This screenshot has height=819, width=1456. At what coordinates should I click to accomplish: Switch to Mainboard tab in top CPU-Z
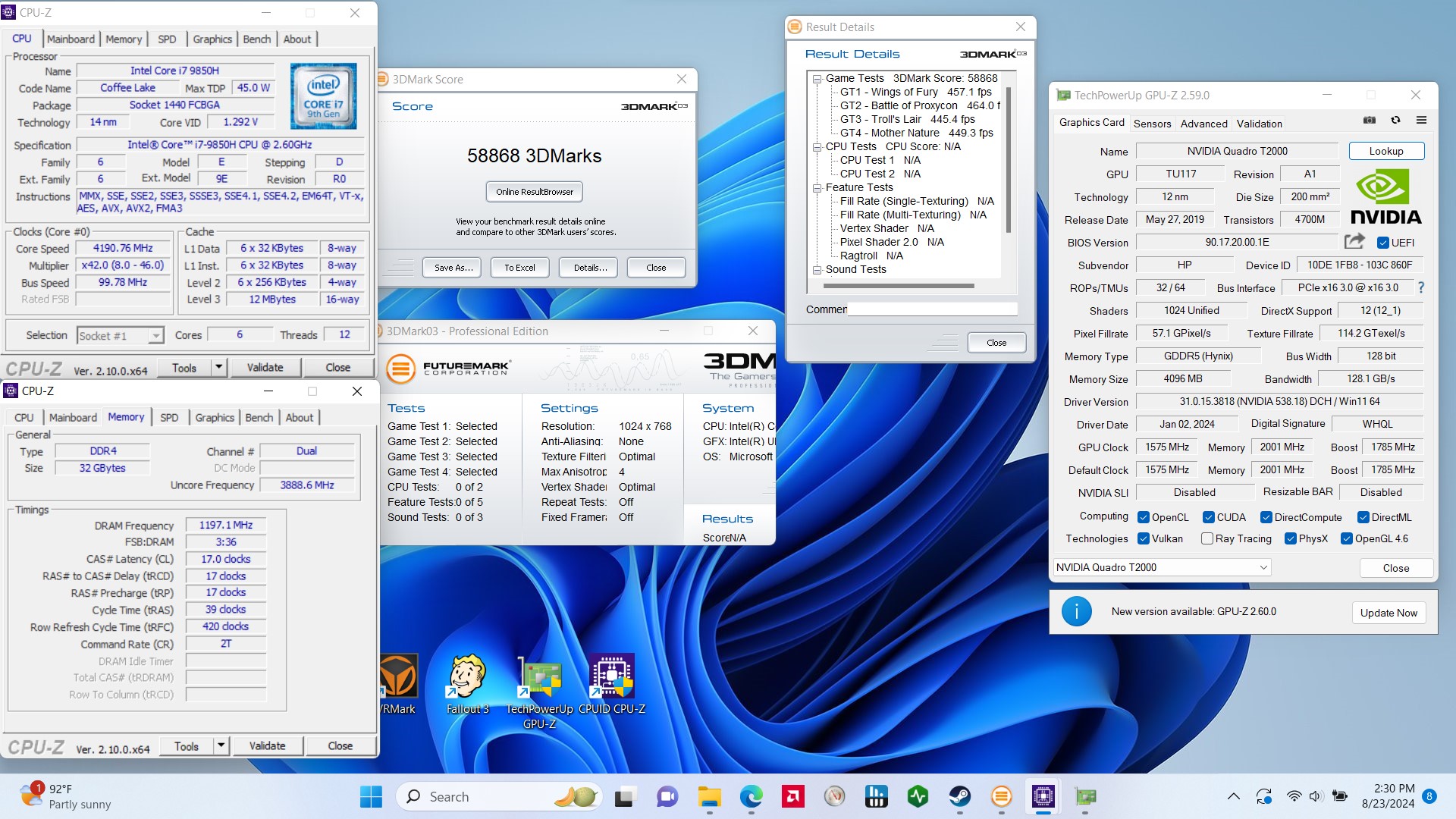point(71,39)
